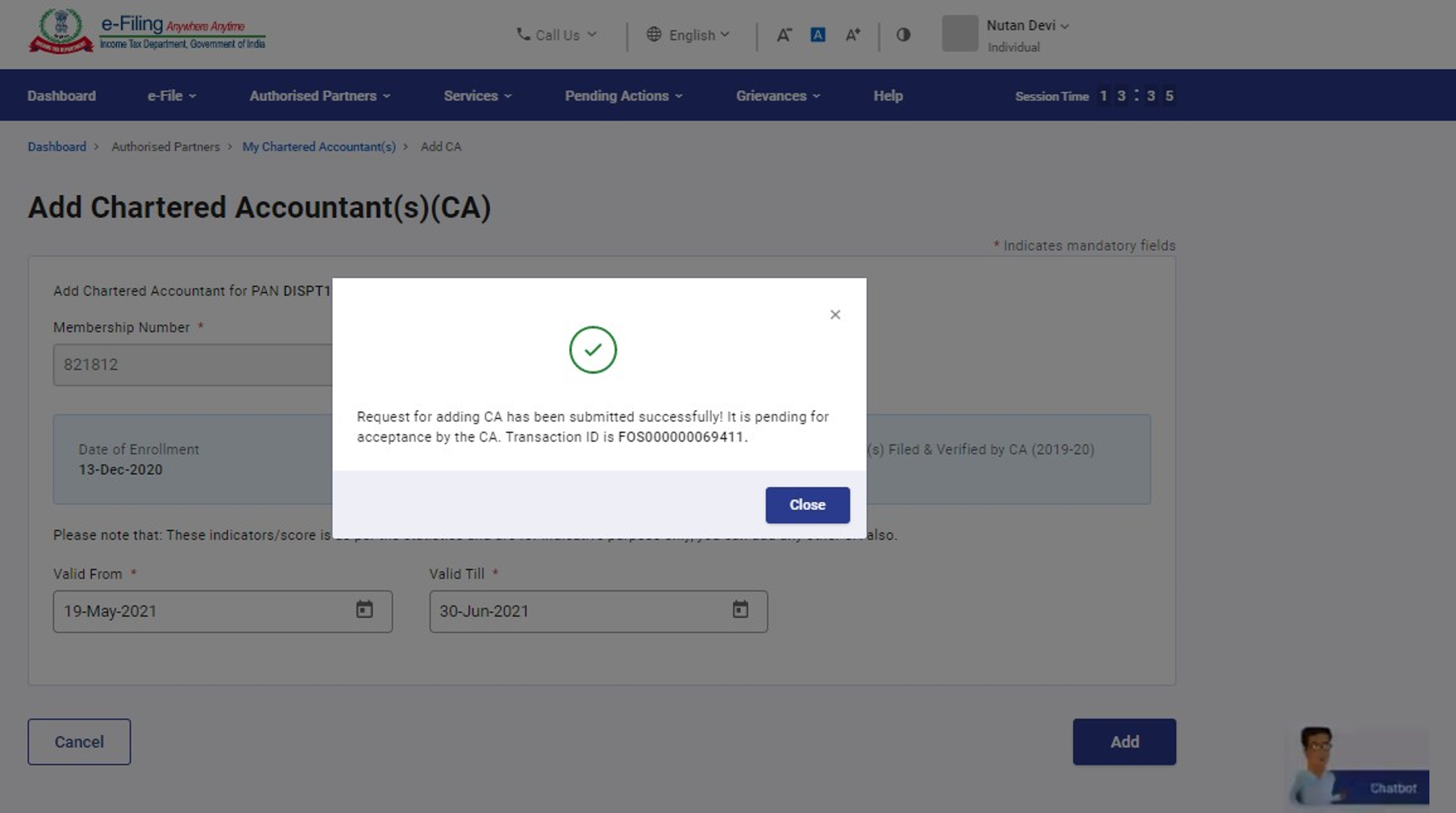Toggle the high contrast mode icon
This screenshot has width=1456, height=813.
pos(903,35)
